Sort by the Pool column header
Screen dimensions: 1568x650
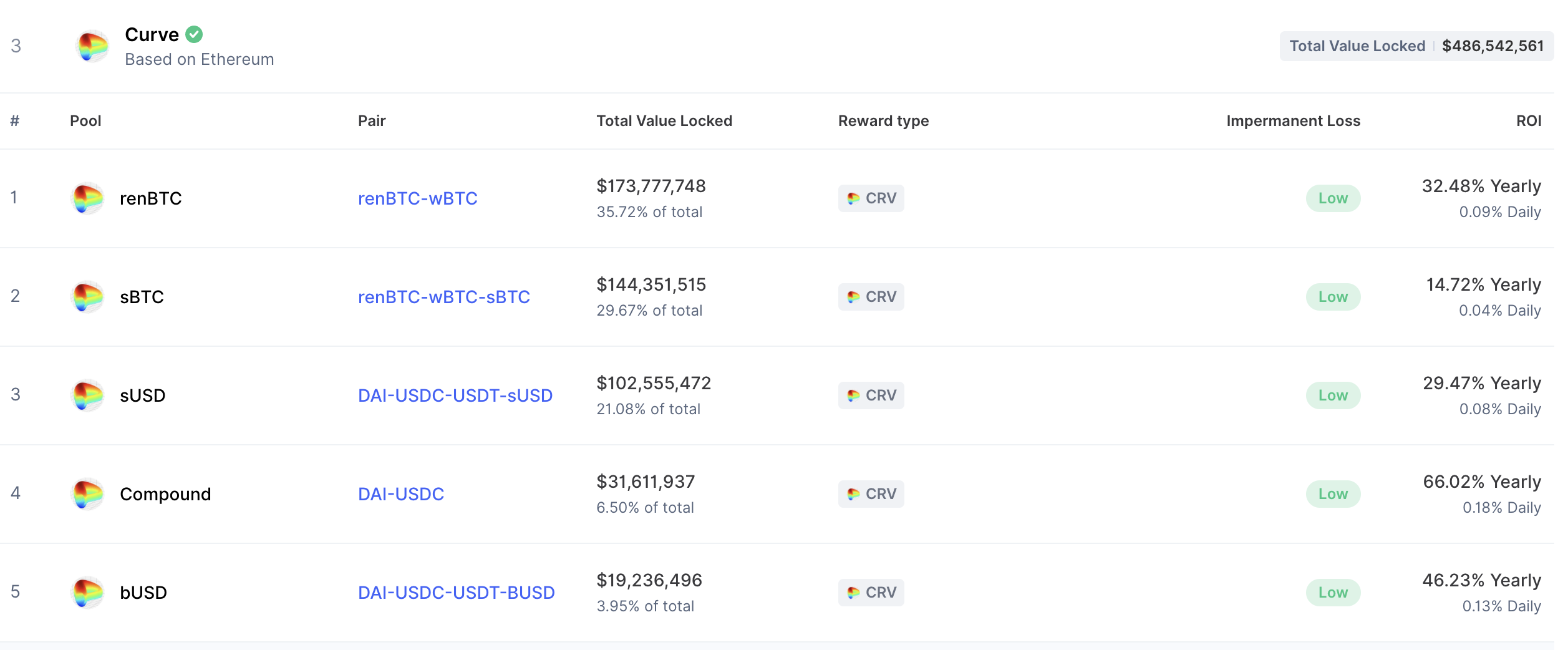point(85,121)
